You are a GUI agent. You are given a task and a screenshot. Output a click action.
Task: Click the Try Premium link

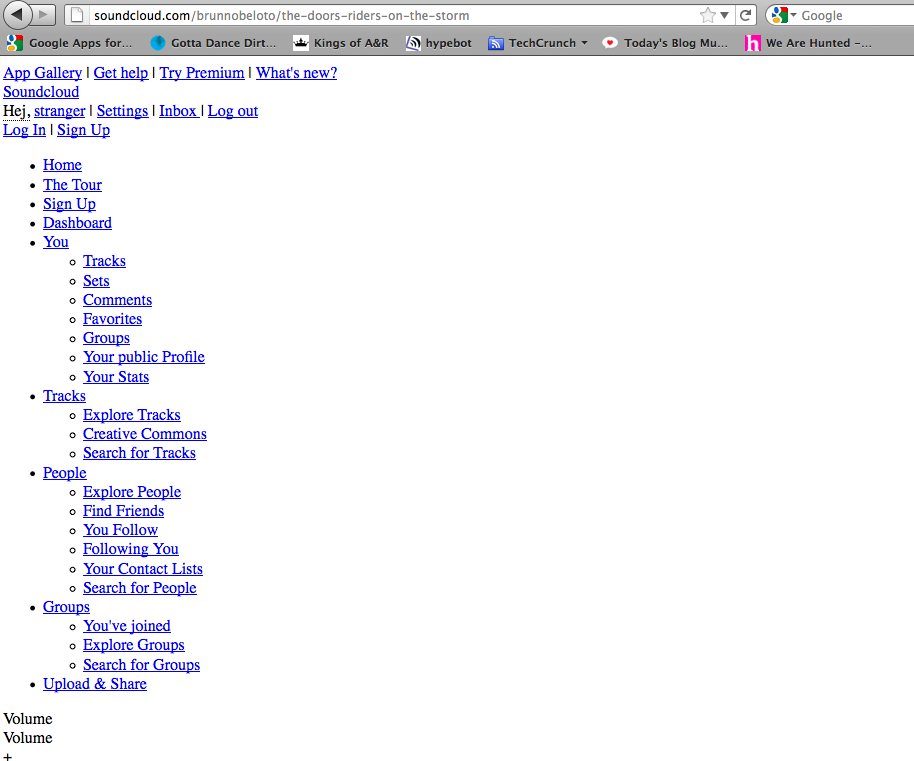(x=202, y=73)
